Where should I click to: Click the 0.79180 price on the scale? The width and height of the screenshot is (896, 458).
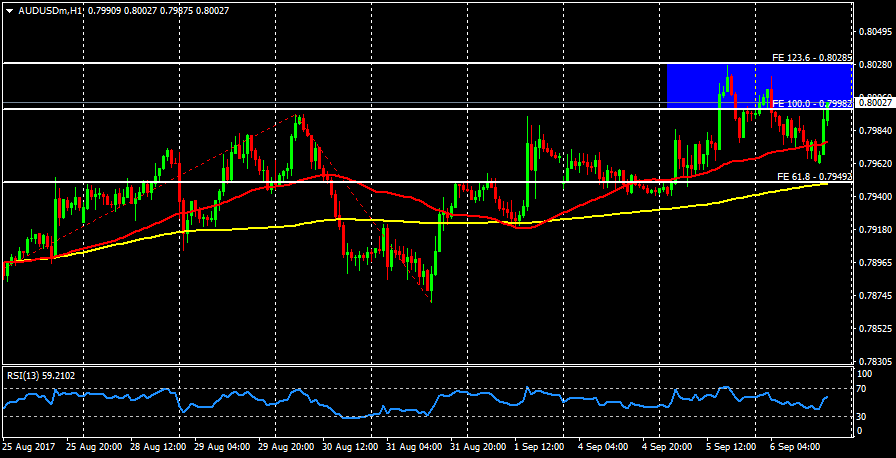[x=874, y=229]
